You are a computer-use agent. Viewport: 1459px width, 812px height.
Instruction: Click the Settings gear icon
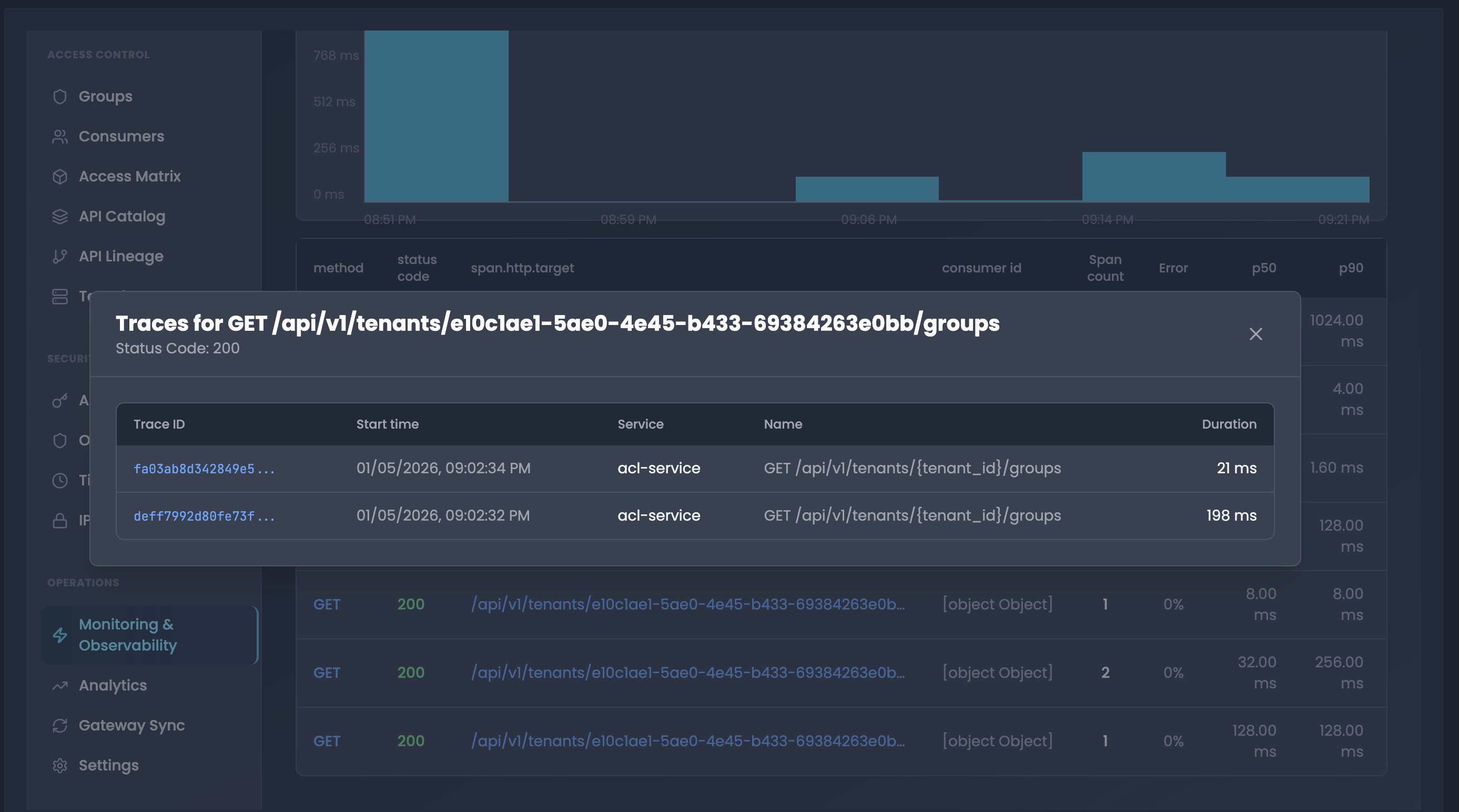(x=60, y=766)
